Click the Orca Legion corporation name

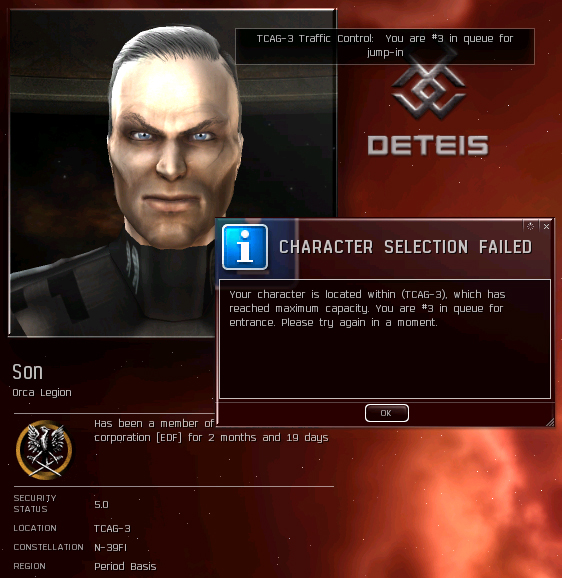[x=42, y=393]
